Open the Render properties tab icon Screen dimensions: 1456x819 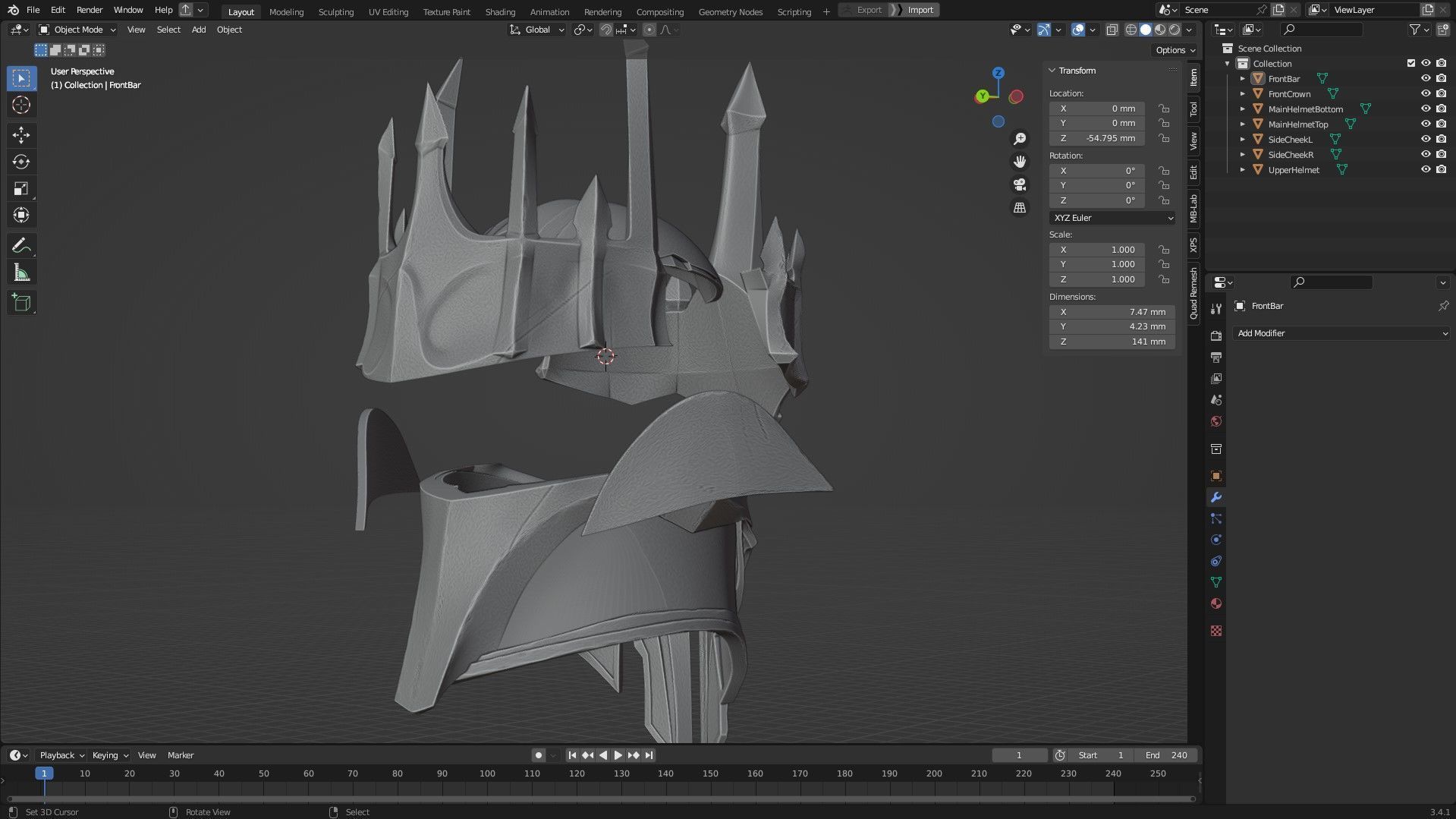[x=1216, y=335]
